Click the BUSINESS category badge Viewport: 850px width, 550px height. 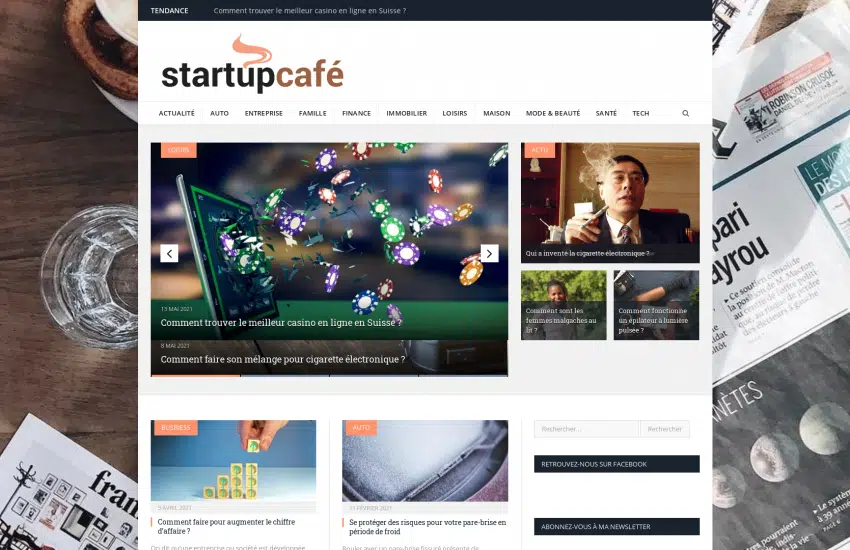tap(176, 428)
